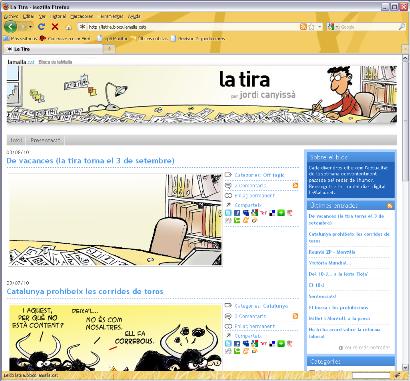Open the back/forward history dropdown arrow
This screenshot has width=410, height=381.
pyautogui.click(x=30, y=27)
